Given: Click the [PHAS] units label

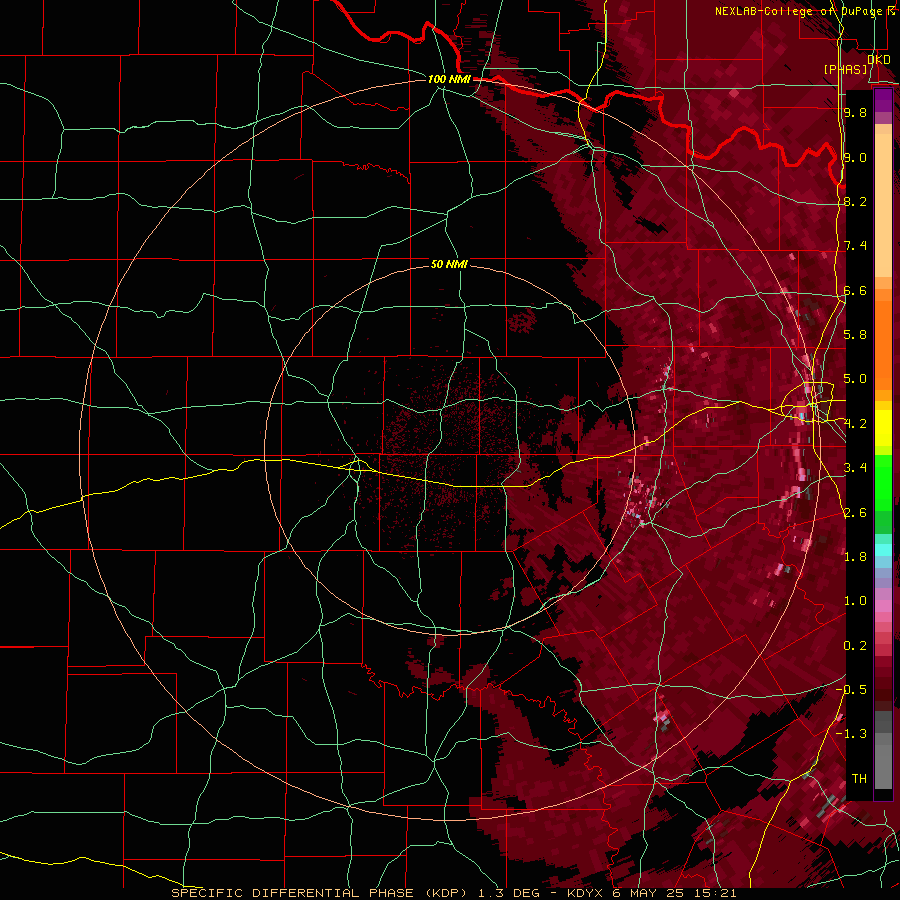Looking at the screenshot, I should pyautogui.click(x=846, y=70).
